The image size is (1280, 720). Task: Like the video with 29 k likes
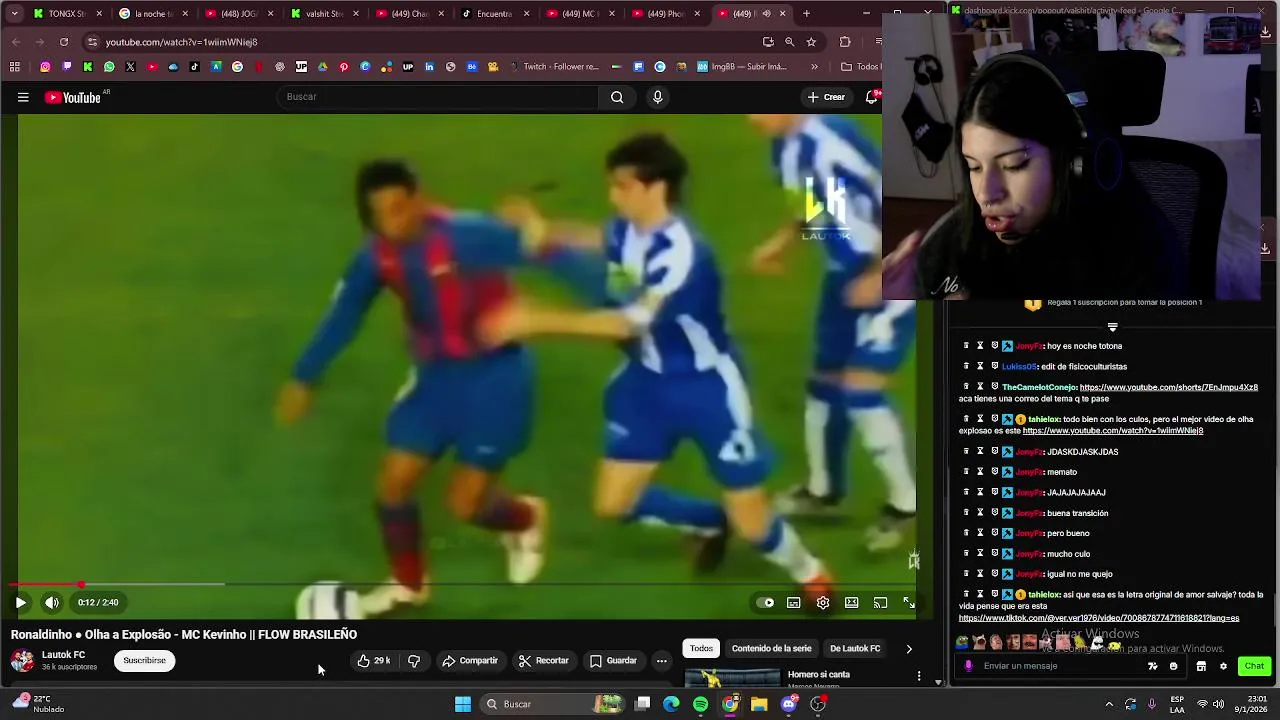coord(373,660)
